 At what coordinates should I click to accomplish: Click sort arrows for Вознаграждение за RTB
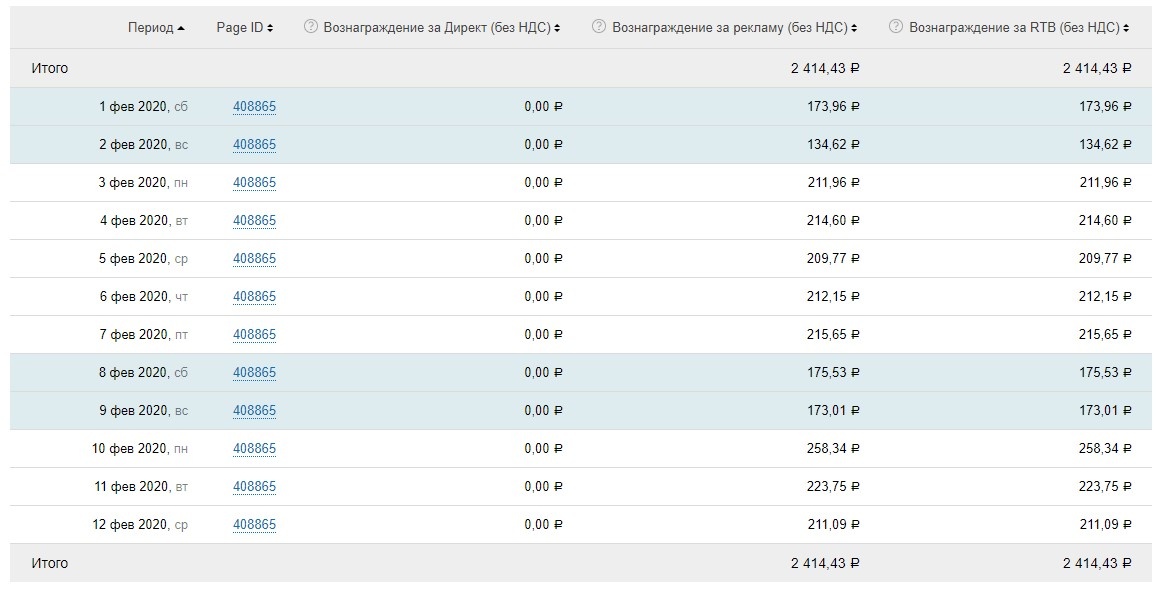click(x=1127, y=28)
